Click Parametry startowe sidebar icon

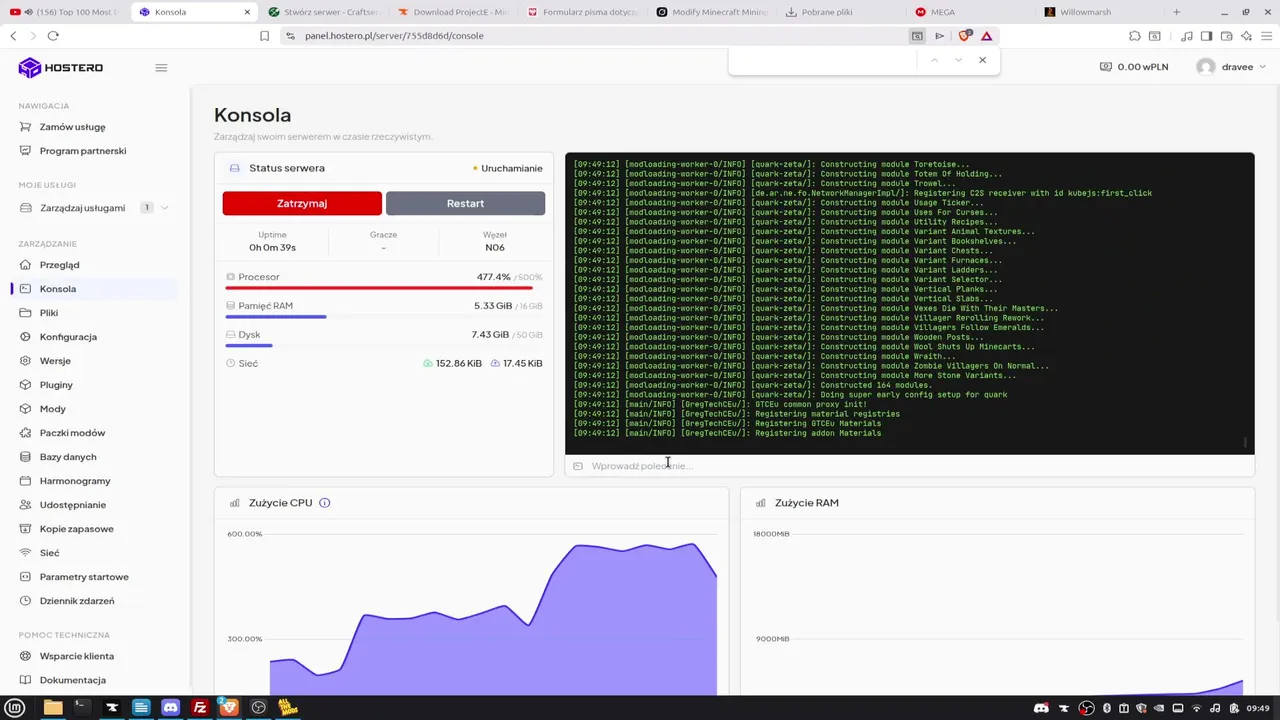26,577
